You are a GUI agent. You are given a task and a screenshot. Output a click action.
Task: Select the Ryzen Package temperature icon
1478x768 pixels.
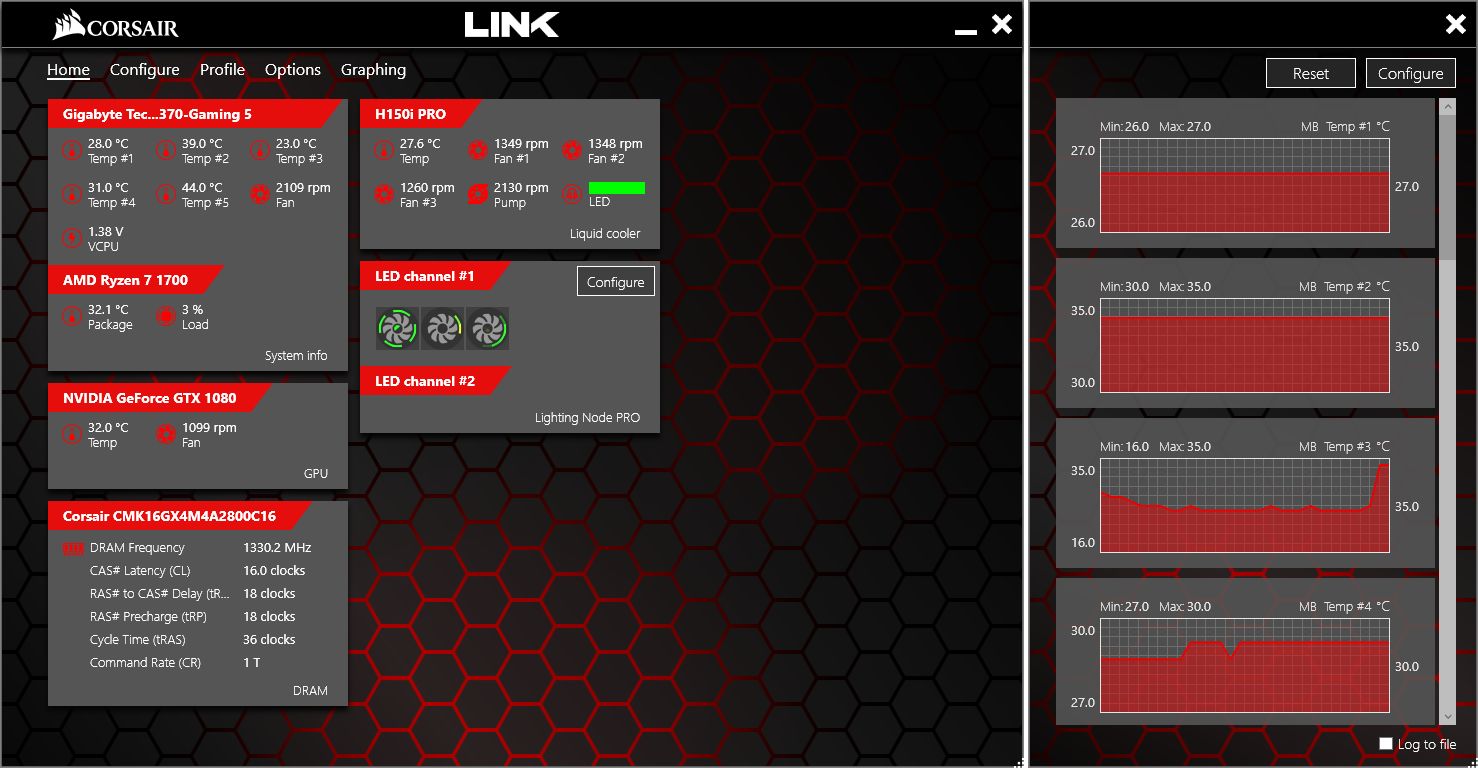[72, 317]
